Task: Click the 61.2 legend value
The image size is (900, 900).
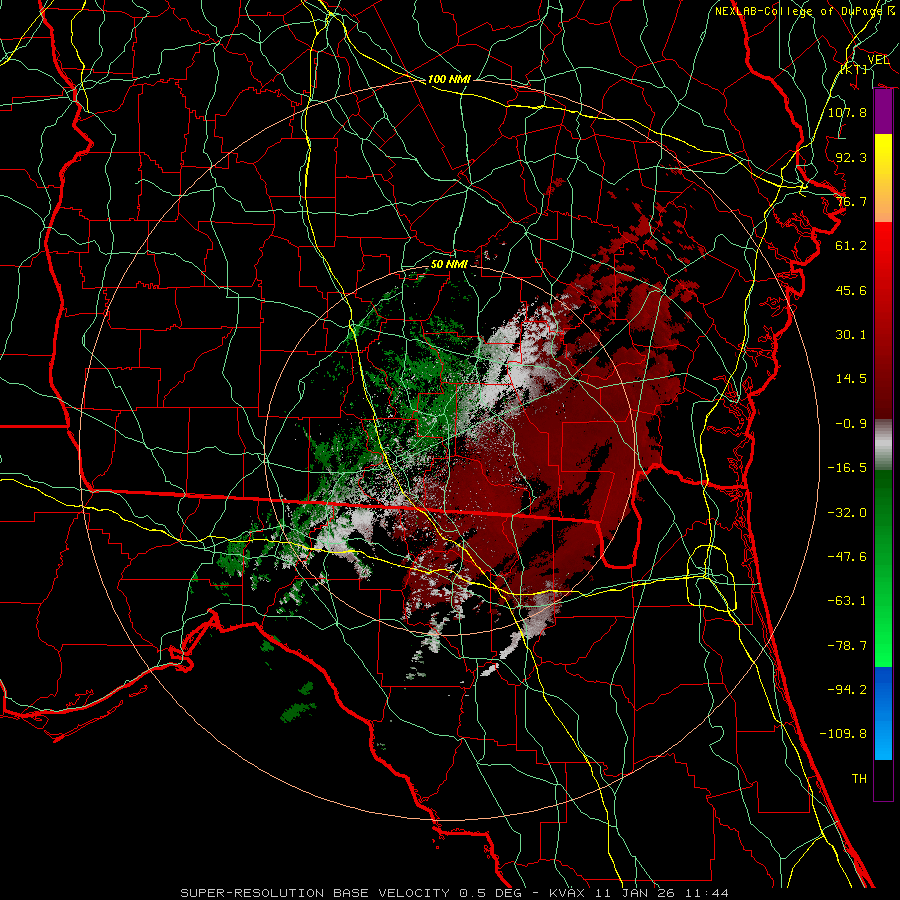Action: coord(851,246)
